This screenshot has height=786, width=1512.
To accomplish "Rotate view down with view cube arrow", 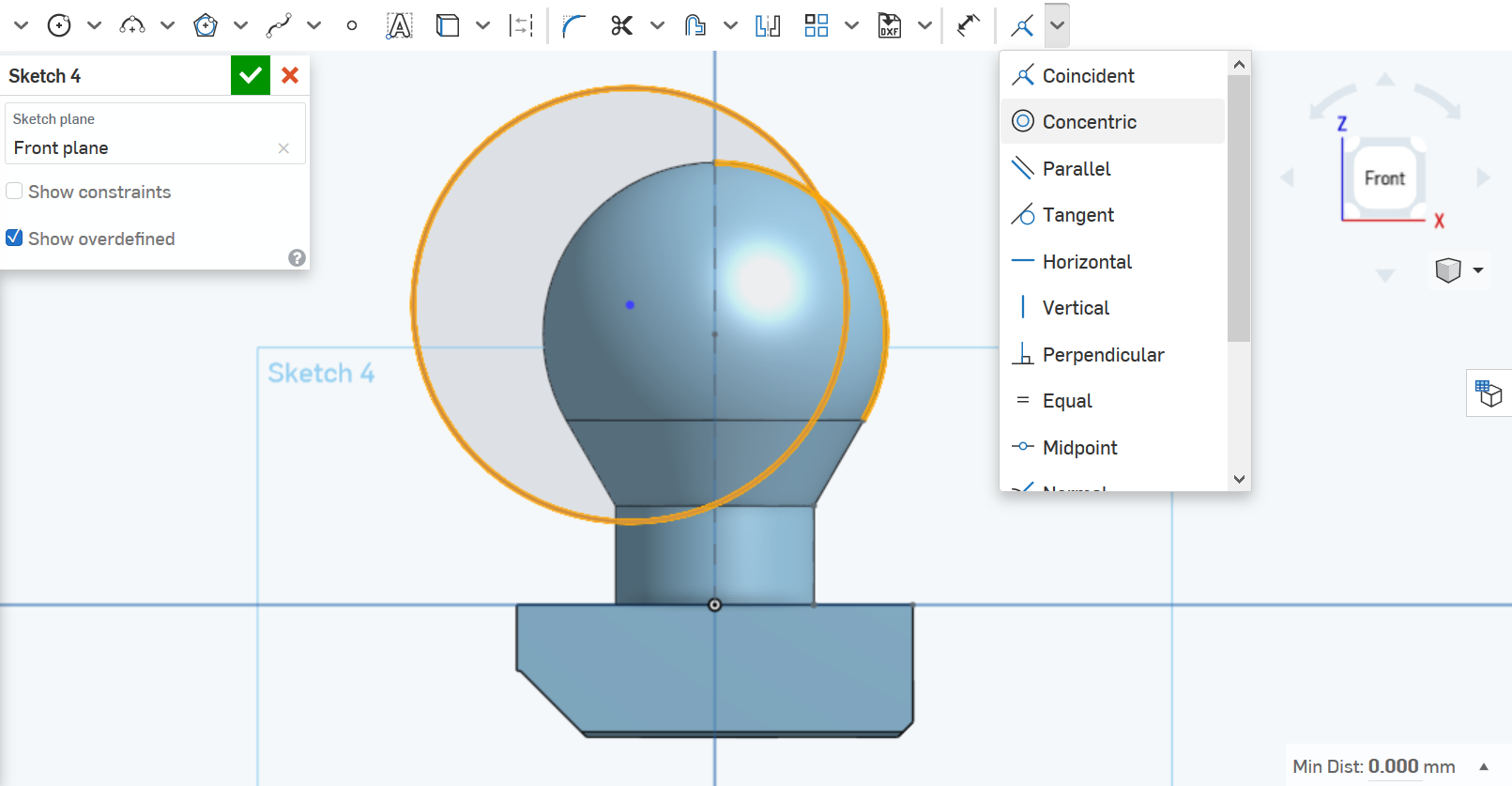I will 1385,275.
